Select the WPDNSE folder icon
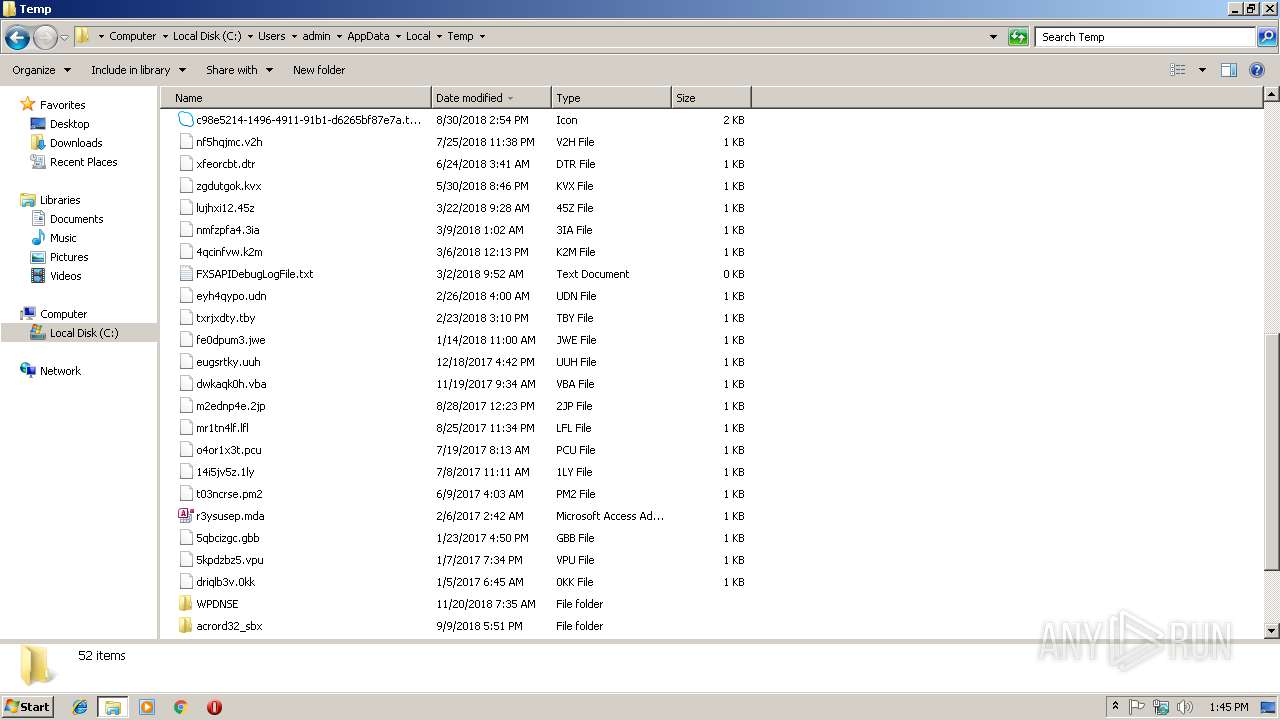 (x=185, y=604)
